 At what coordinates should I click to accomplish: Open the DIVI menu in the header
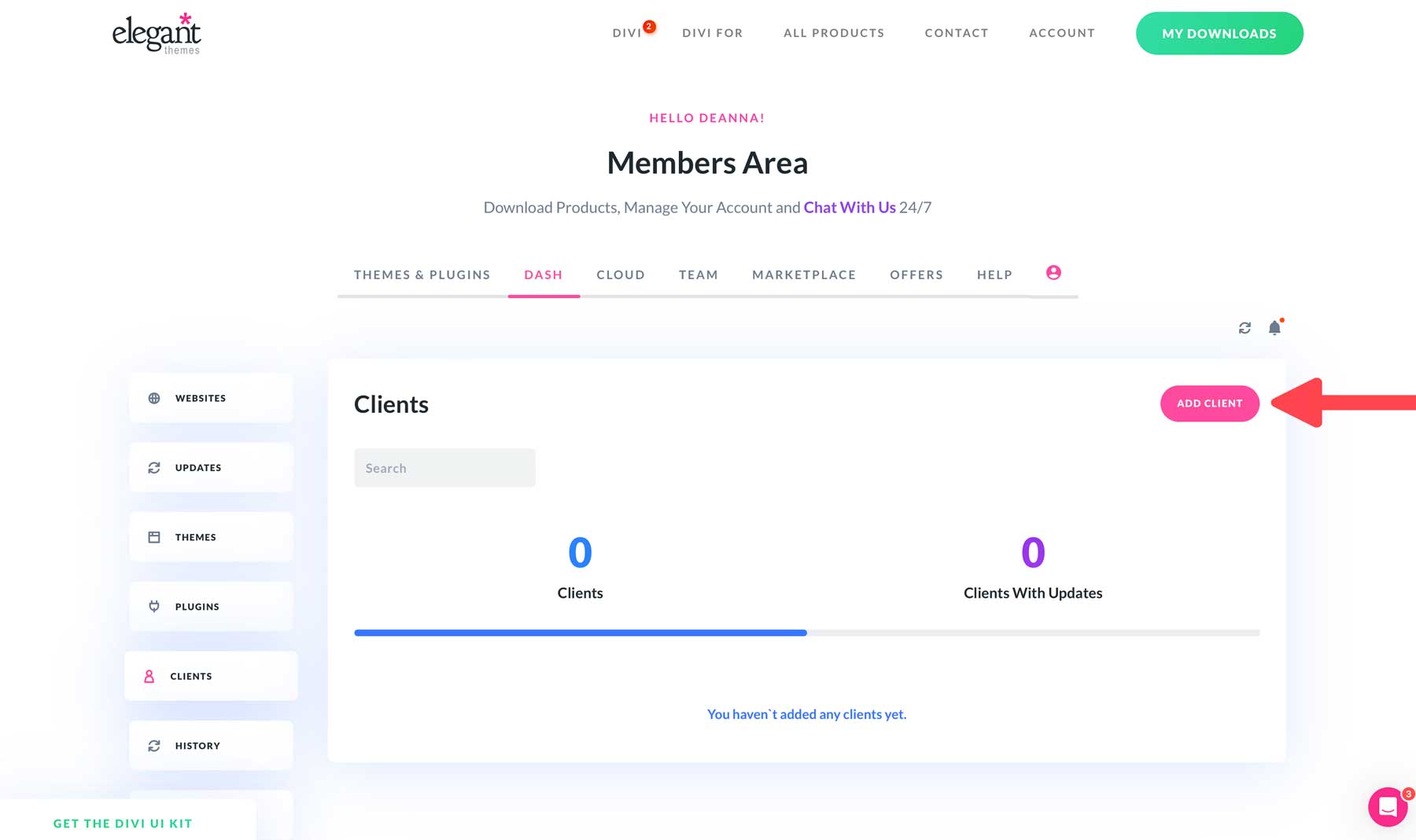click(627, 33)
